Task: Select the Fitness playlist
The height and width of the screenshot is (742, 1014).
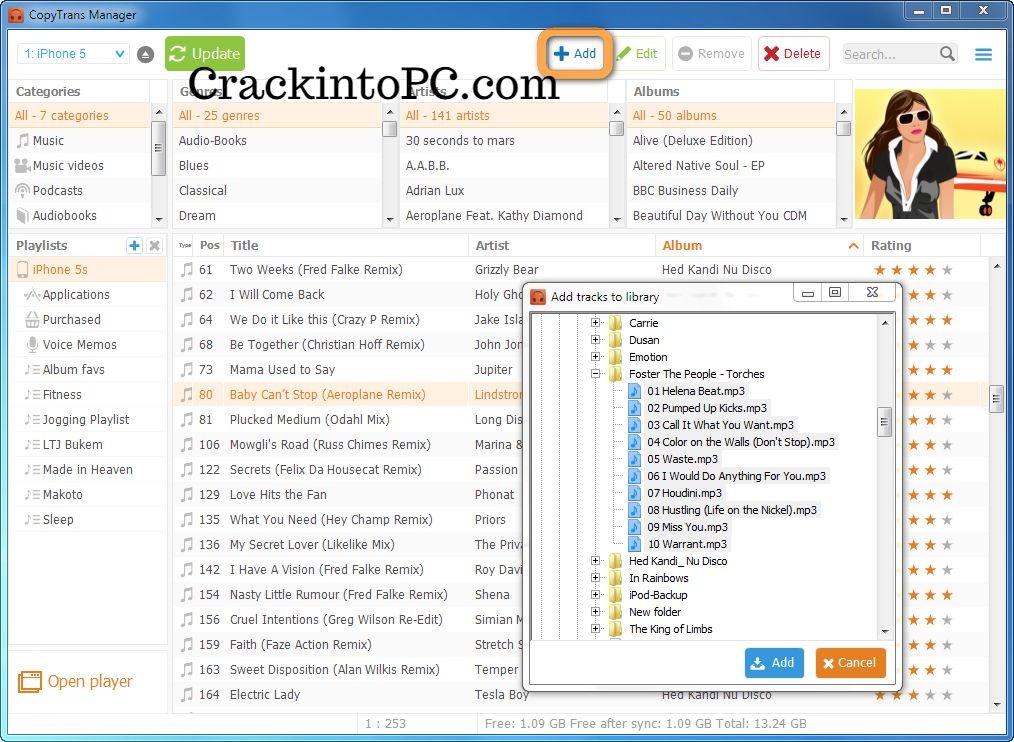Action: [88, 395]
